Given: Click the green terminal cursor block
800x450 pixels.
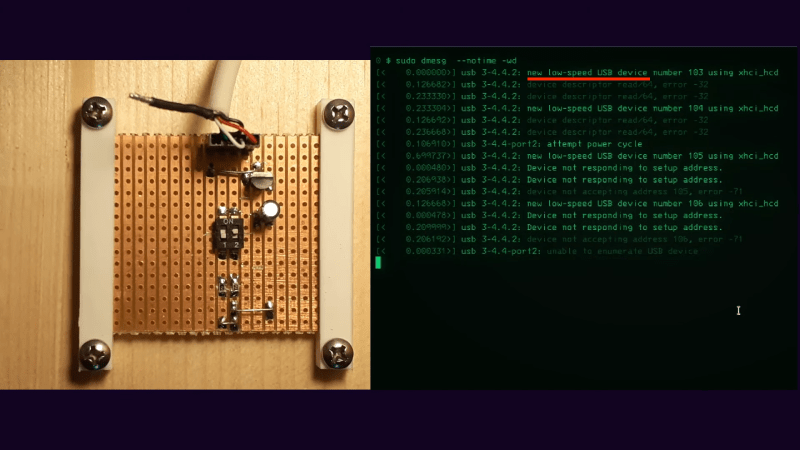Looking at the screenshot, I should tap(378, 263).
